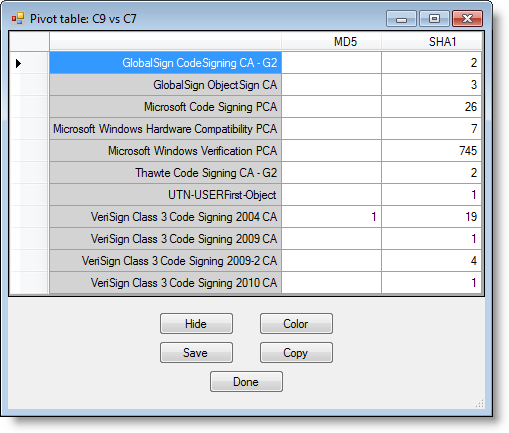Select VeriSign Class 3 Code Signing 2004 CA
Image resolution: width=509 pixels, height=433 pixels.
166,217
